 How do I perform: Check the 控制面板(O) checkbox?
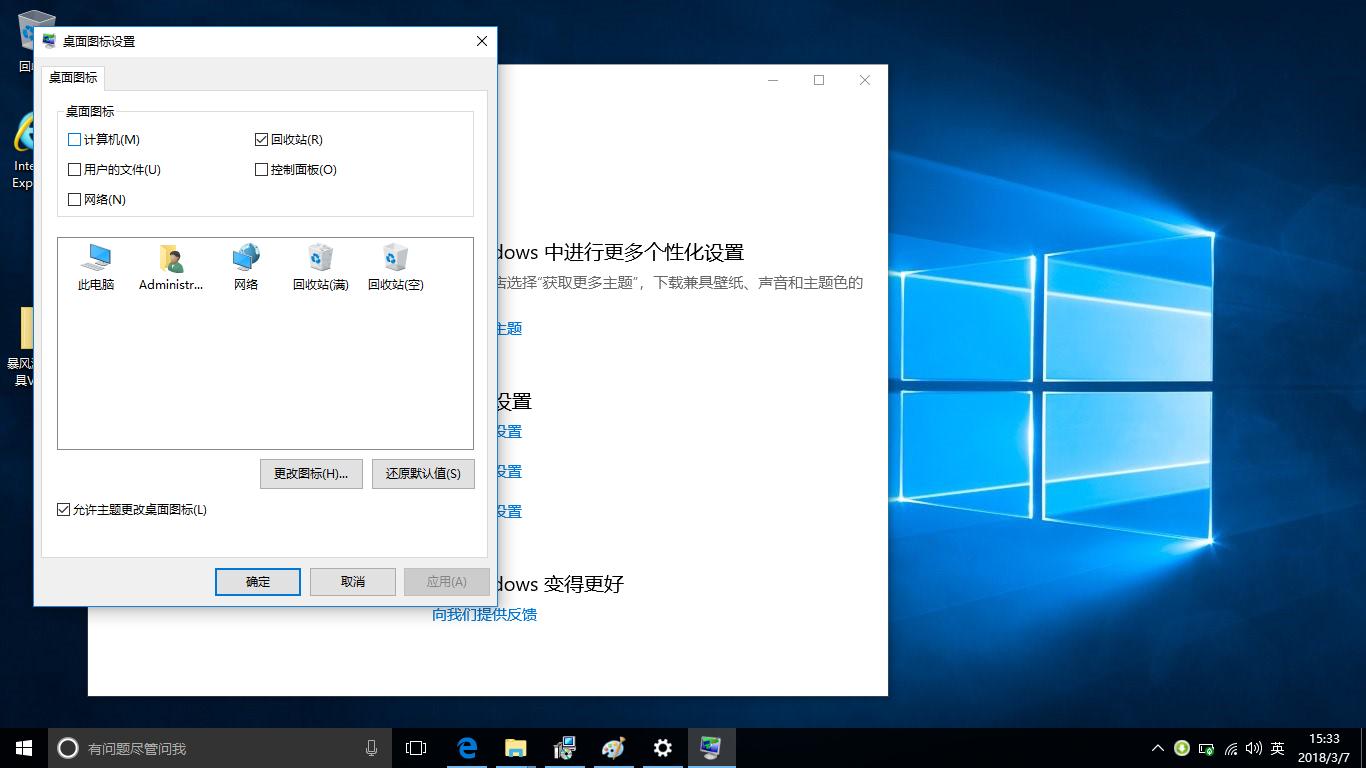(260, 169)
